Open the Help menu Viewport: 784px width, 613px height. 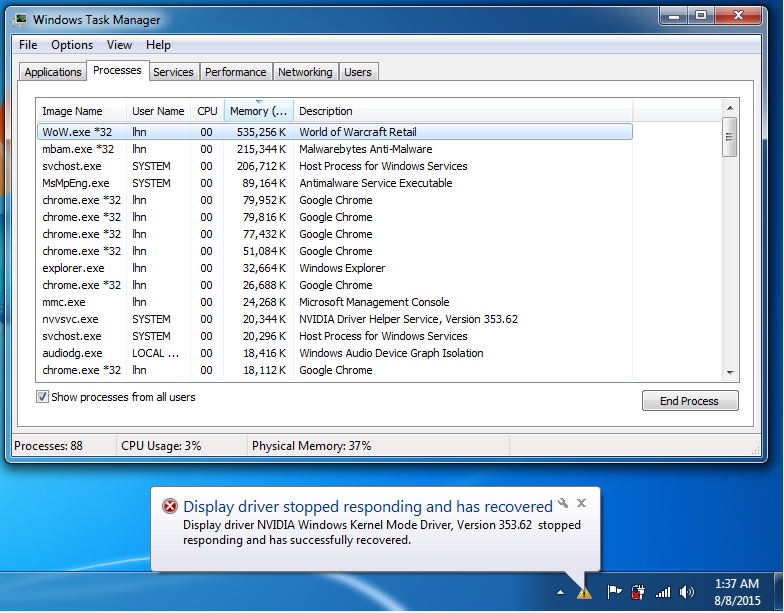click(158, 45)
